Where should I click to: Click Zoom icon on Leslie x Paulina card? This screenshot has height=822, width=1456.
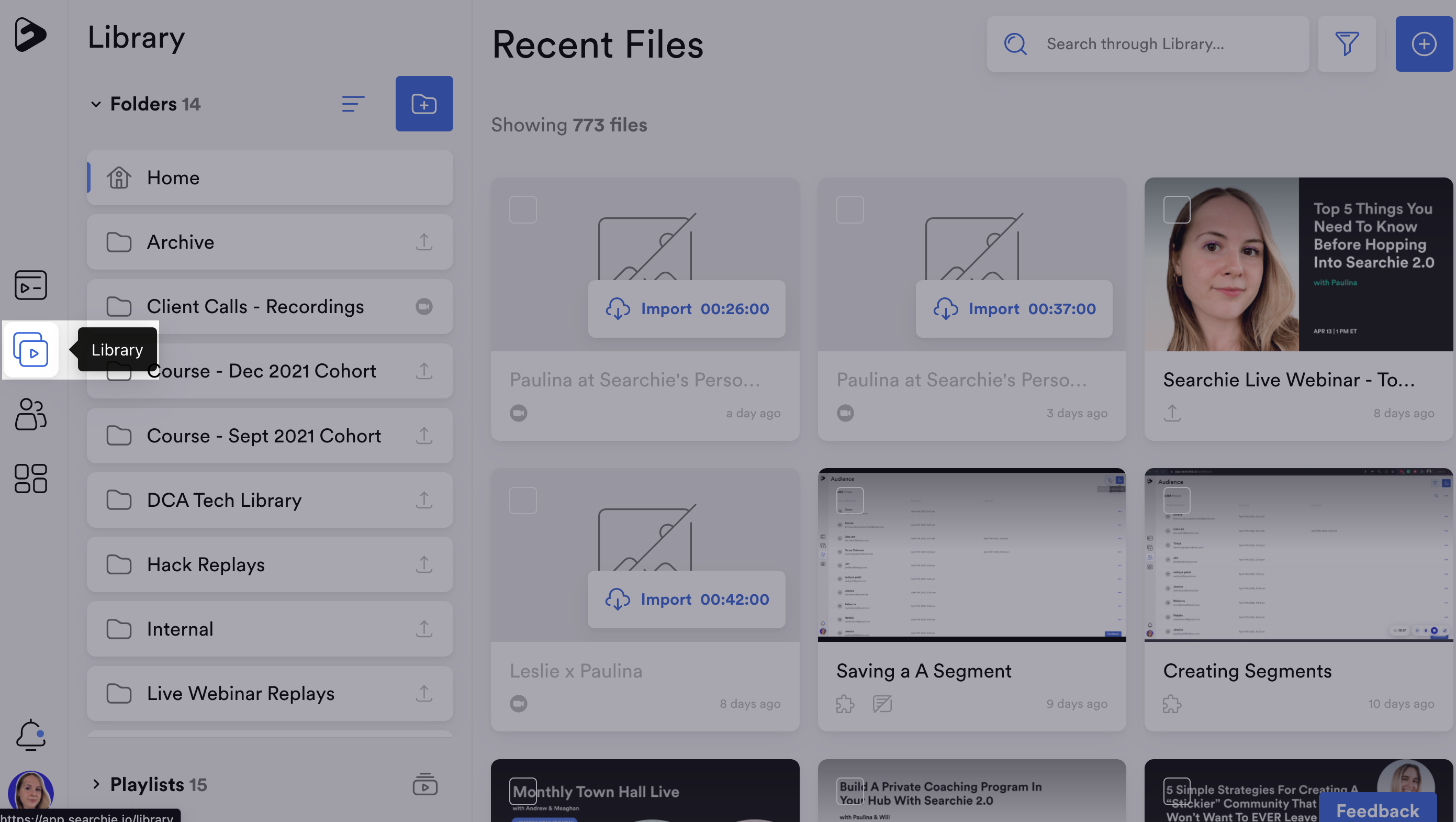click(x=518, y=704)
